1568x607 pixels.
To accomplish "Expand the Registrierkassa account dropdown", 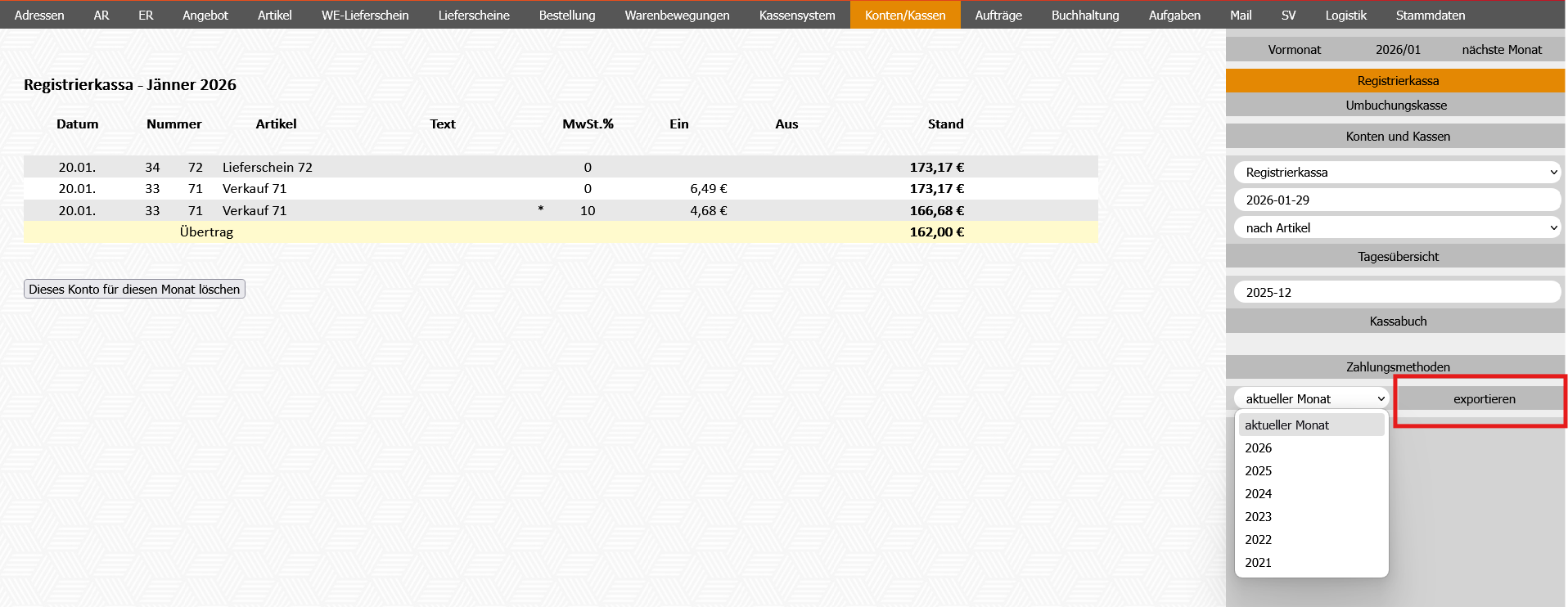I will pos(1397,173).
